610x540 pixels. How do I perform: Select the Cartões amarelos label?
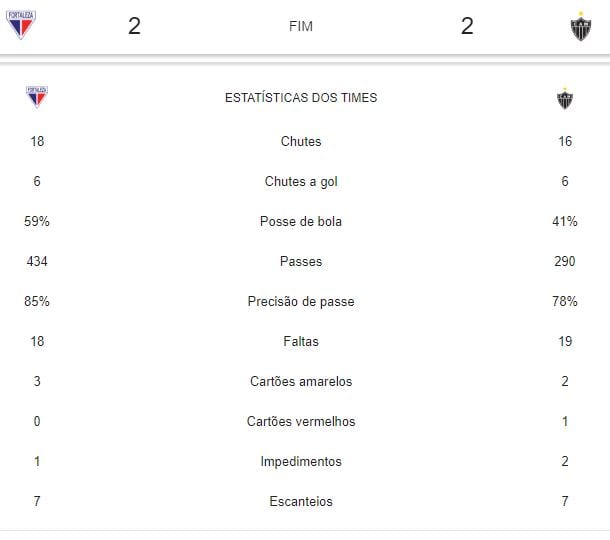(301, 382)
